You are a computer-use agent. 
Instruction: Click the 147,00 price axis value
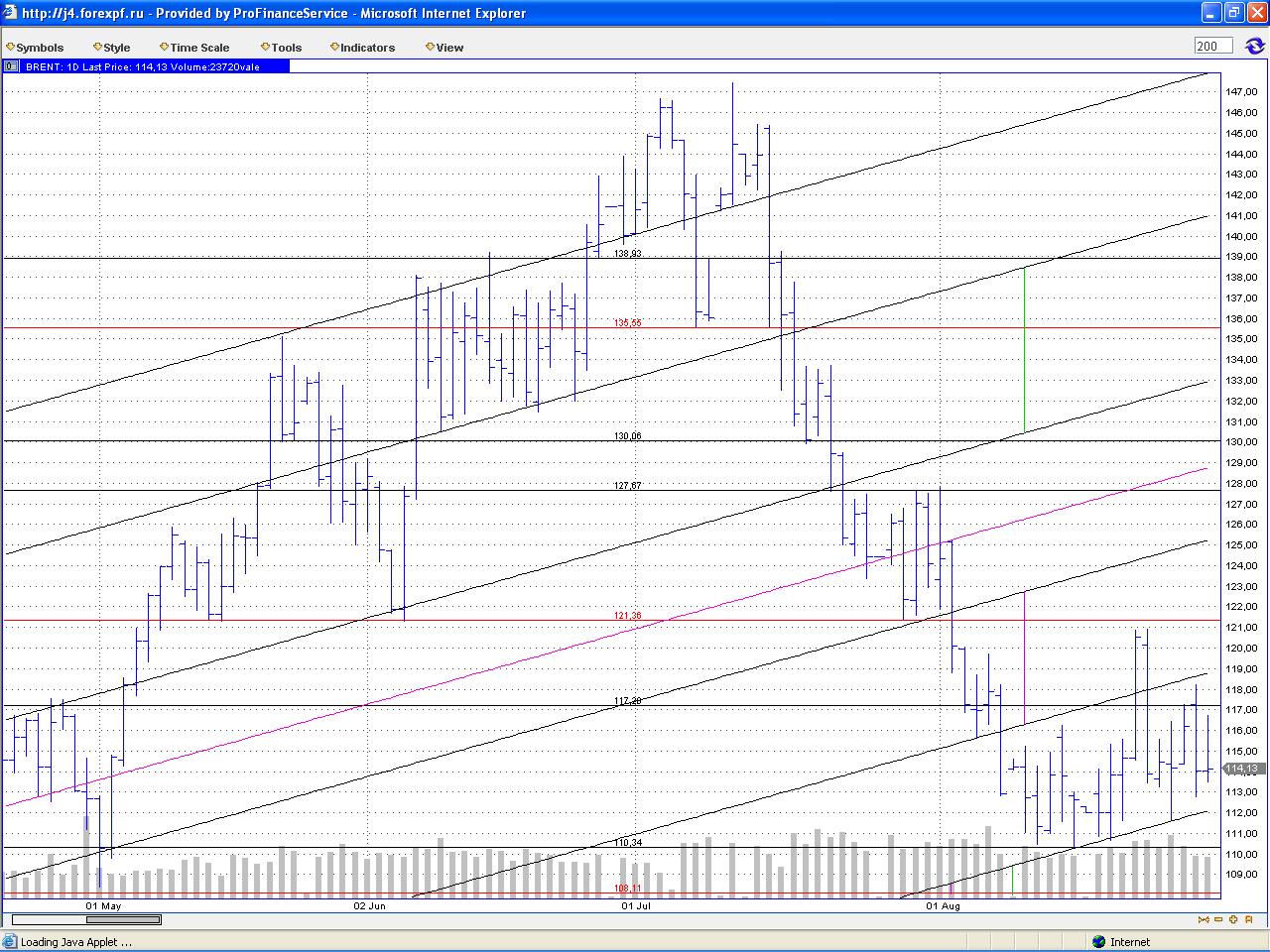coord(1241,92)
